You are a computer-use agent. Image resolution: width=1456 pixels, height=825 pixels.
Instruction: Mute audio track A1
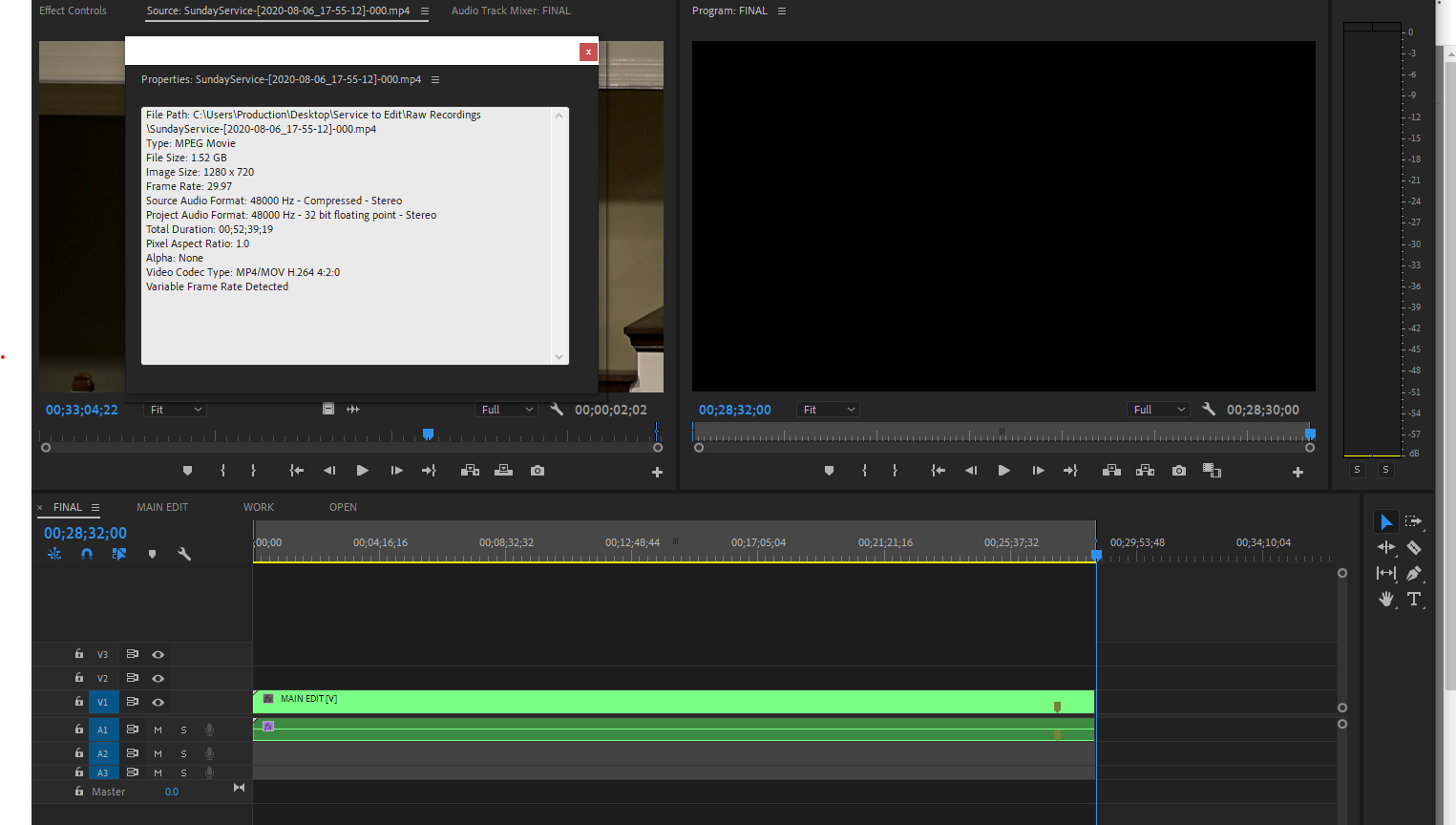click(158, 729)
